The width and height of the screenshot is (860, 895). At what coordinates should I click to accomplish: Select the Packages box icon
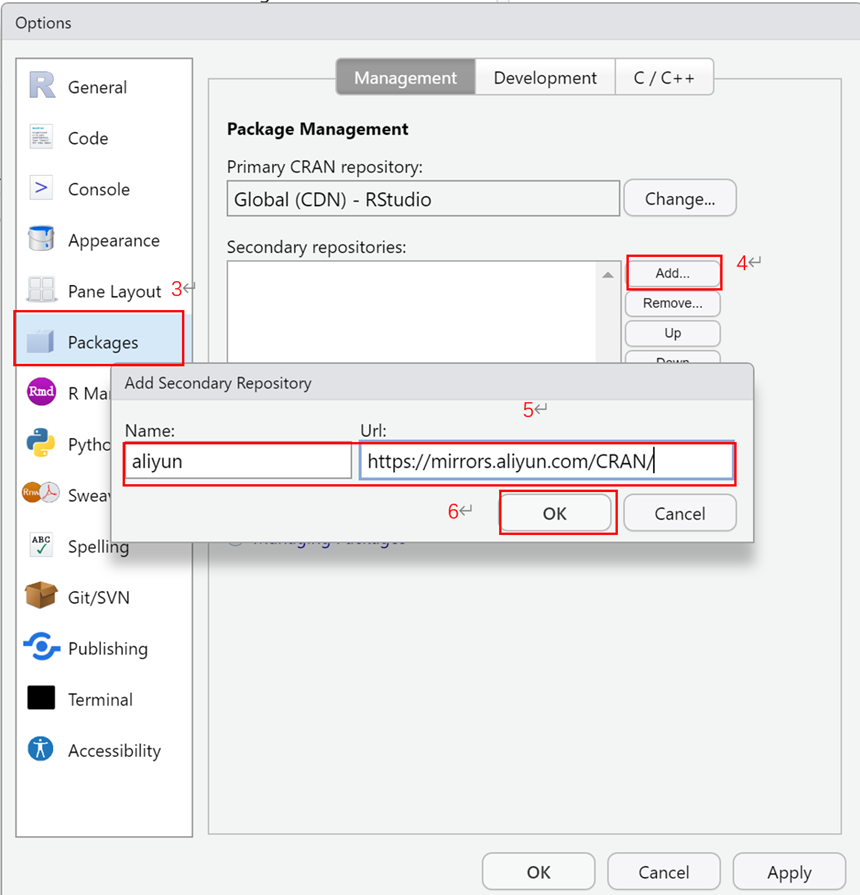[40, 341]
